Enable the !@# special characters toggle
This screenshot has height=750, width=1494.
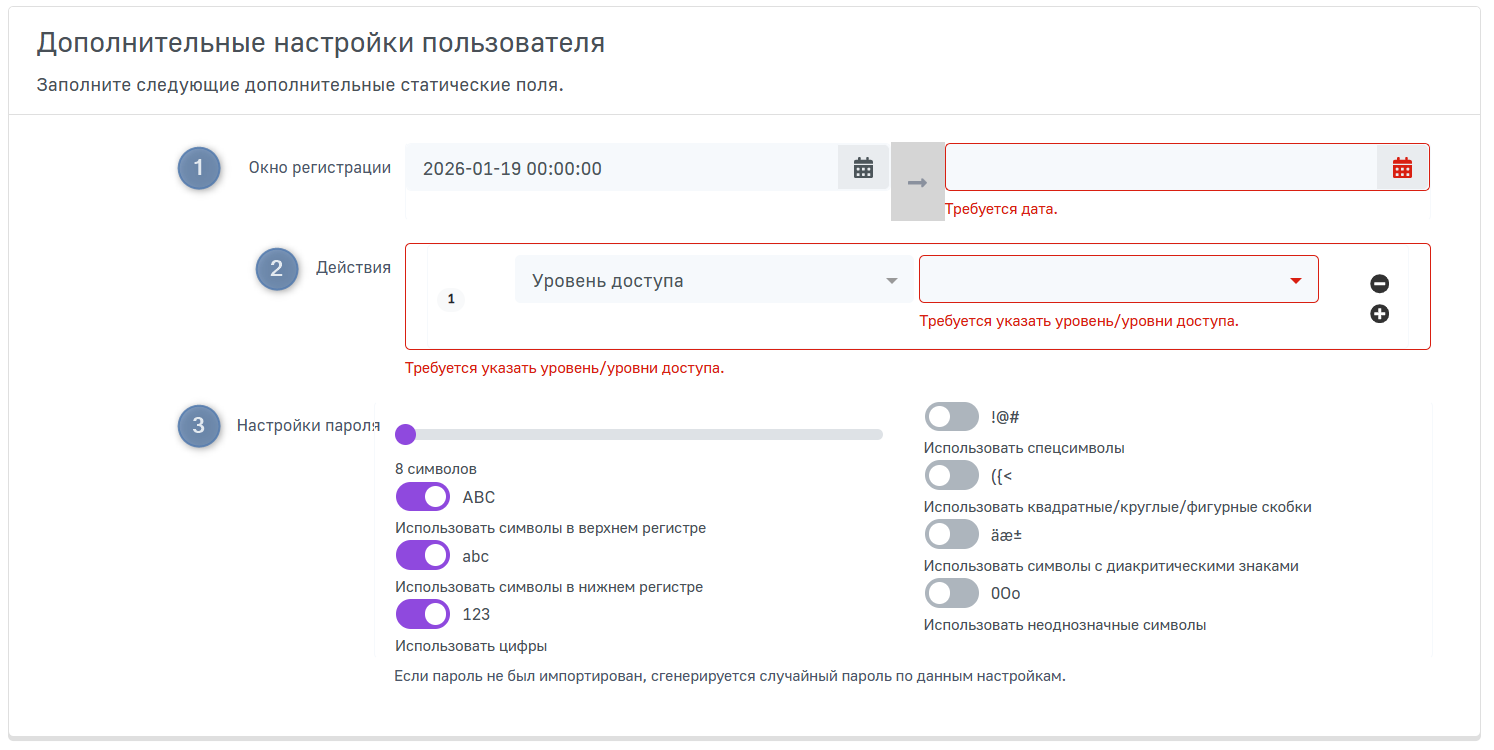[951, 417]
